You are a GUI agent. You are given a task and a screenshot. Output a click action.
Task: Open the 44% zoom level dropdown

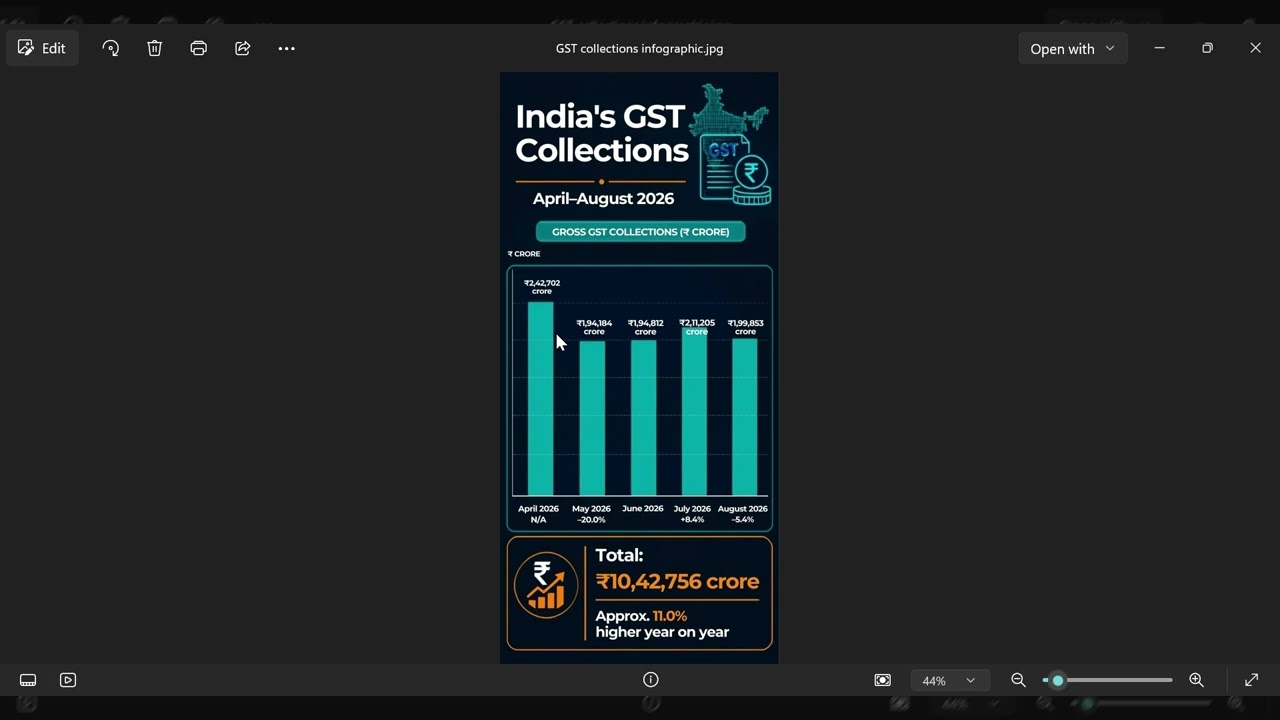point(949,680)
